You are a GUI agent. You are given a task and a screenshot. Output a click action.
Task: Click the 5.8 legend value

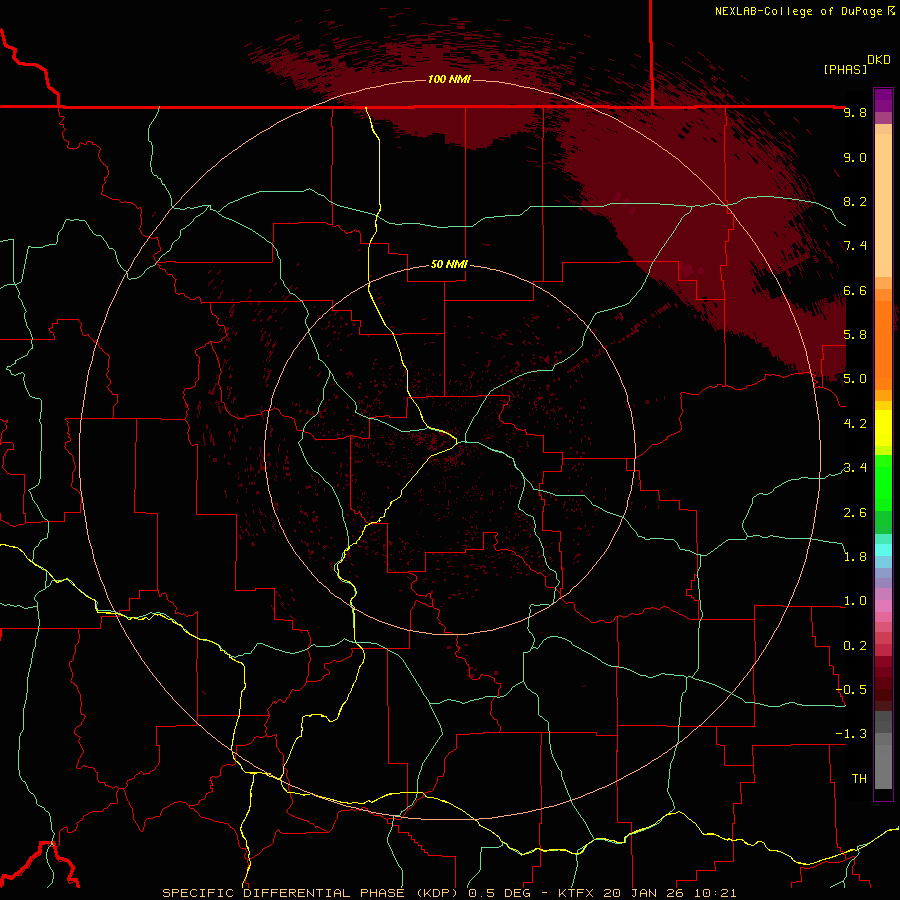coord(855,335)
